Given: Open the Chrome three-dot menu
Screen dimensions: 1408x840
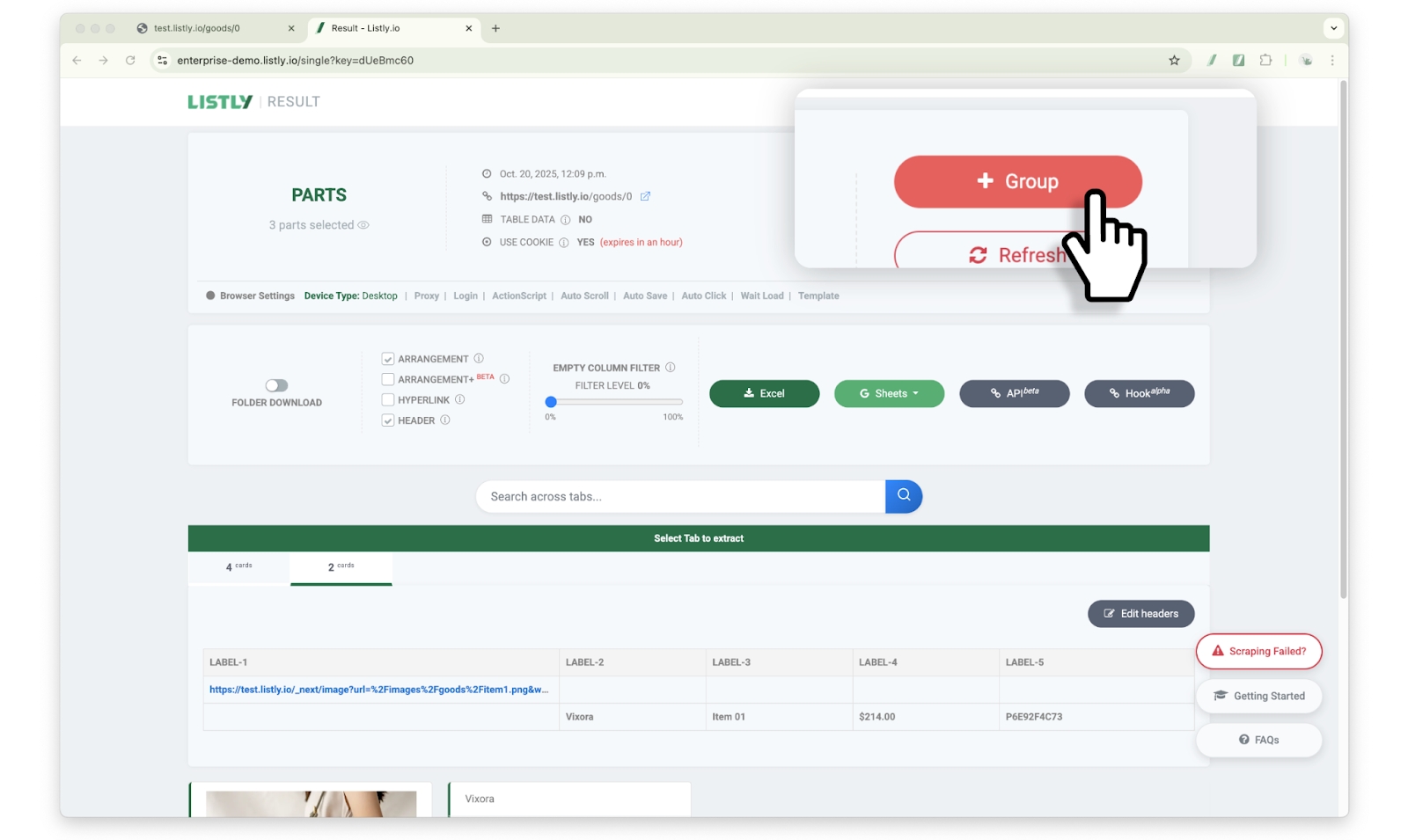Looking at the screenshot, I should 1332,61.
